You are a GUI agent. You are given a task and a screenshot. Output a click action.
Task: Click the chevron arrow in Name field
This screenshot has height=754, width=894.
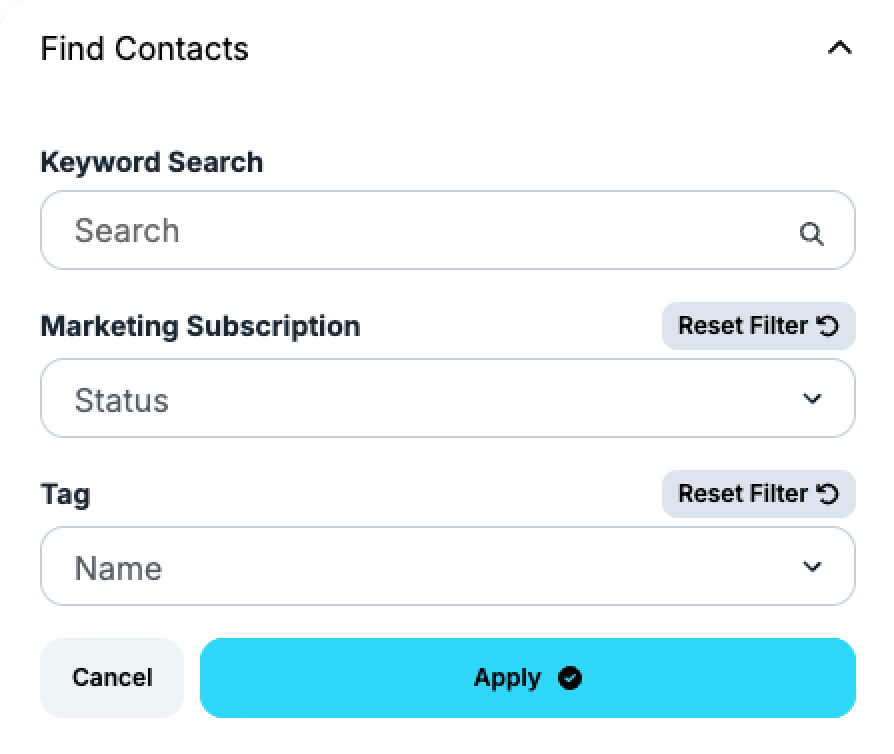click(x=812, y=566)
